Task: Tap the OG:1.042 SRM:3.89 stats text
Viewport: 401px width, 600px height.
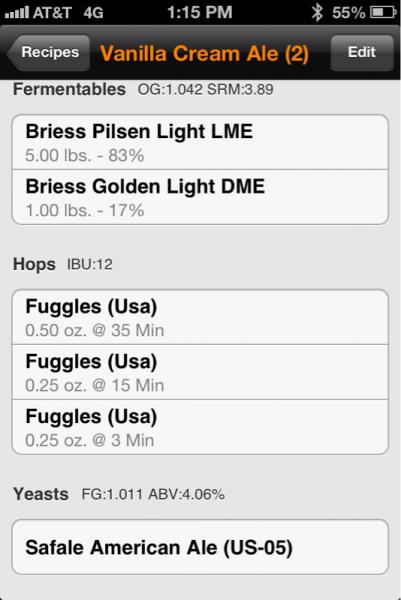Action: (205, 90)
